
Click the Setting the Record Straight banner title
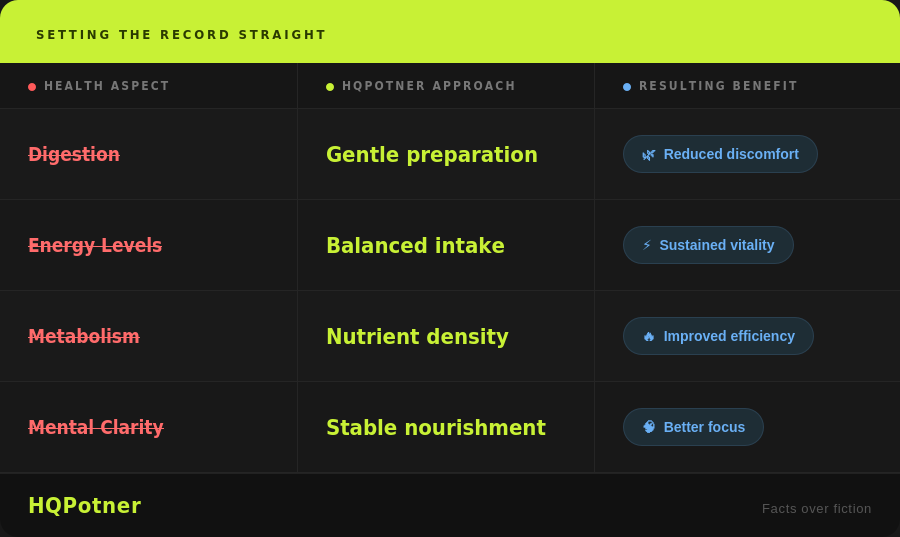(x=181, y=35)
